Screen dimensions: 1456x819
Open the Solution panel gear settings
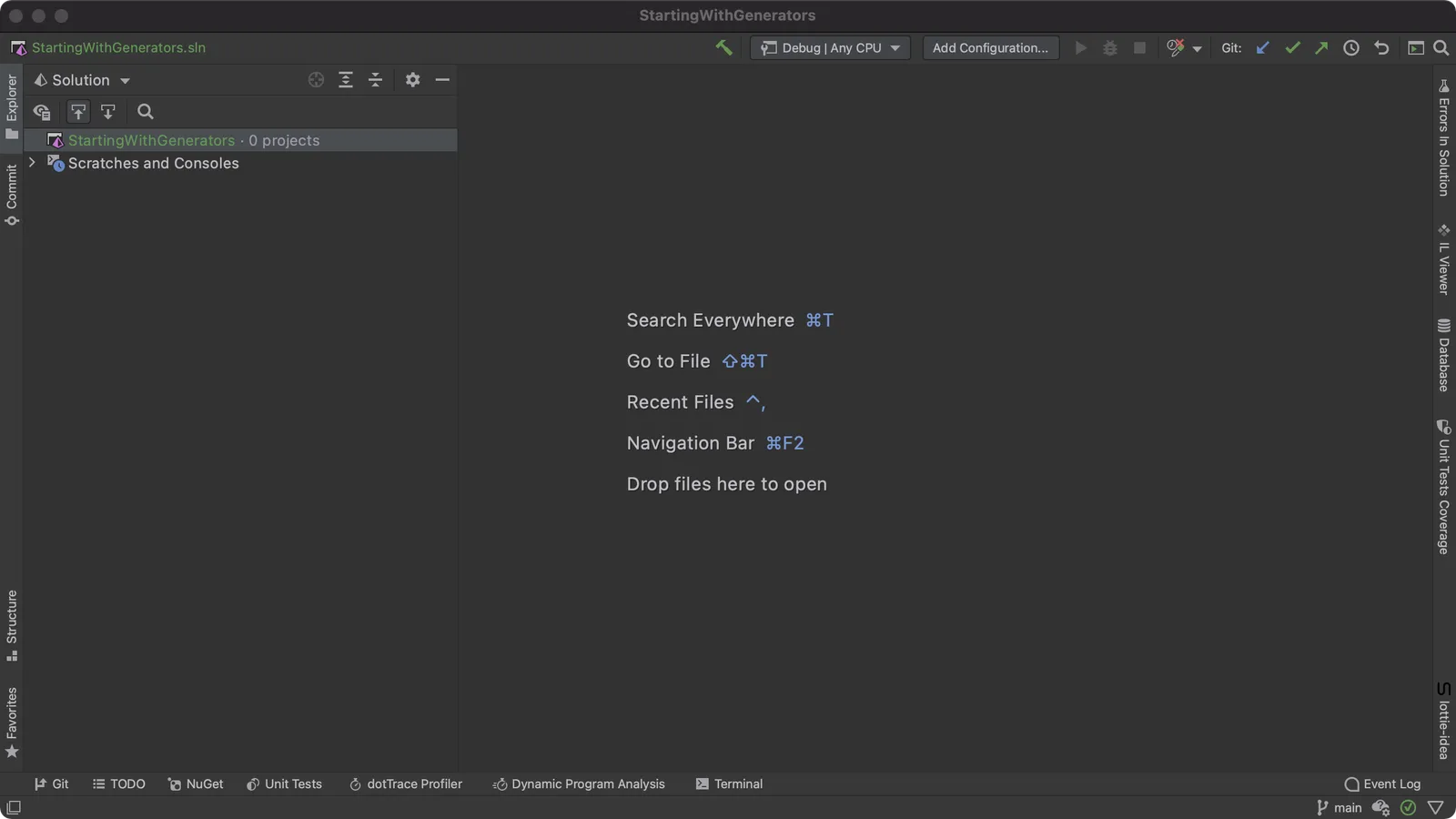(x=412, y=80)
